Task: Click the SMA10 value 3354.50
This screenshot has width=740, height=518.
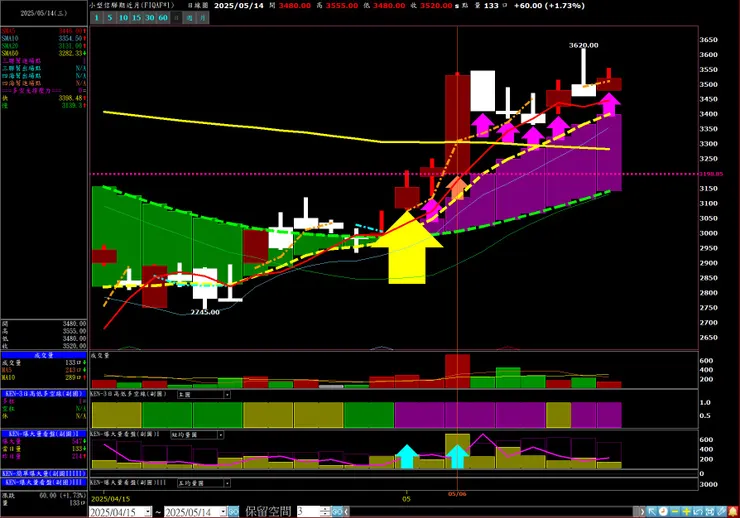Action: pyautogui.click(x=71, y=38)
